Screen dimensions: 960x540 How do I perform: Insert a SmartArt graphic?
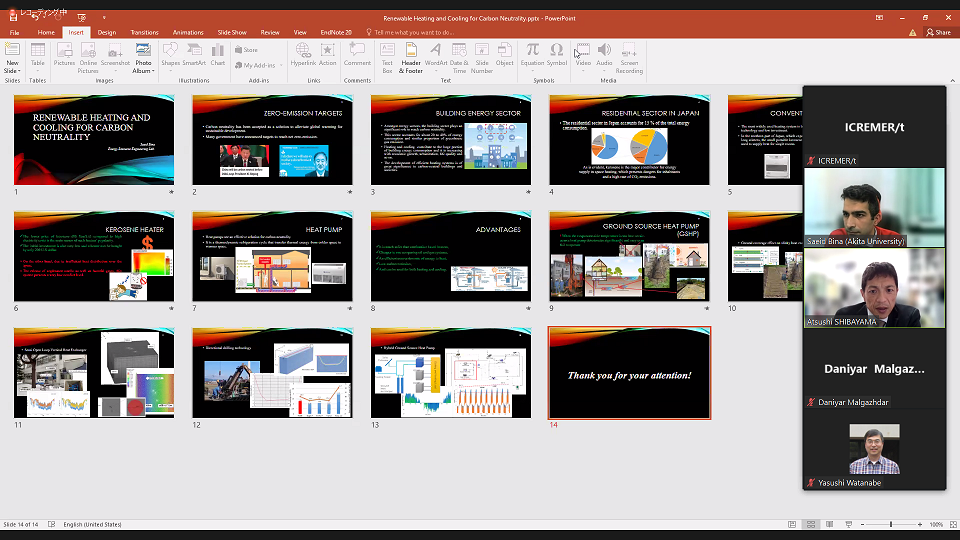coord(194,54)
